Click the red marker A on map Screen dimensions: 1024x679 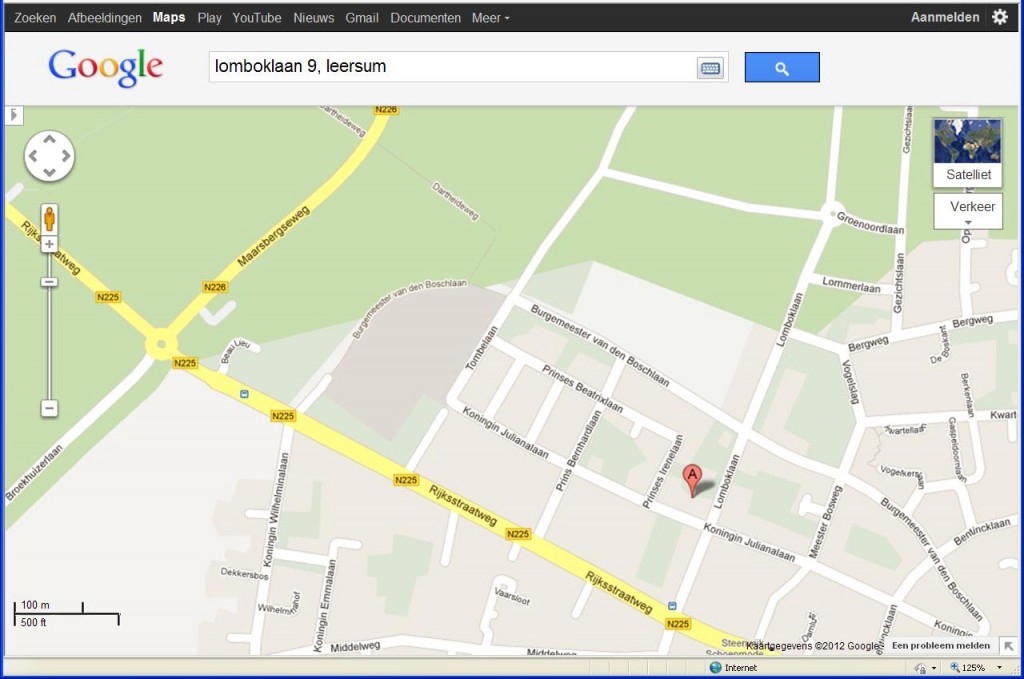(692, 480)
